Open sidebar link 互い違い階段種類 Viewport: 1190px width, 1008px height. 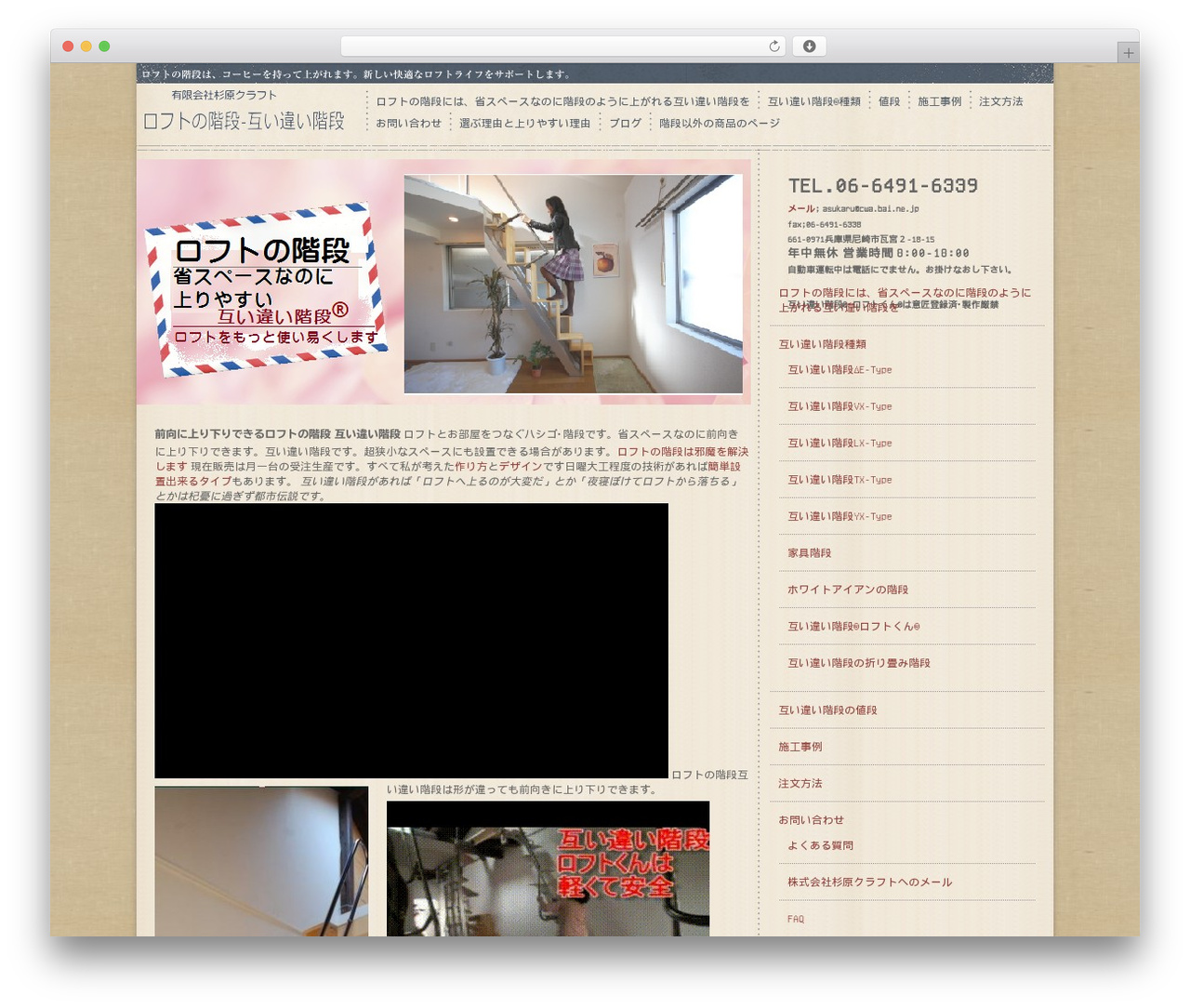click(822, 344)
